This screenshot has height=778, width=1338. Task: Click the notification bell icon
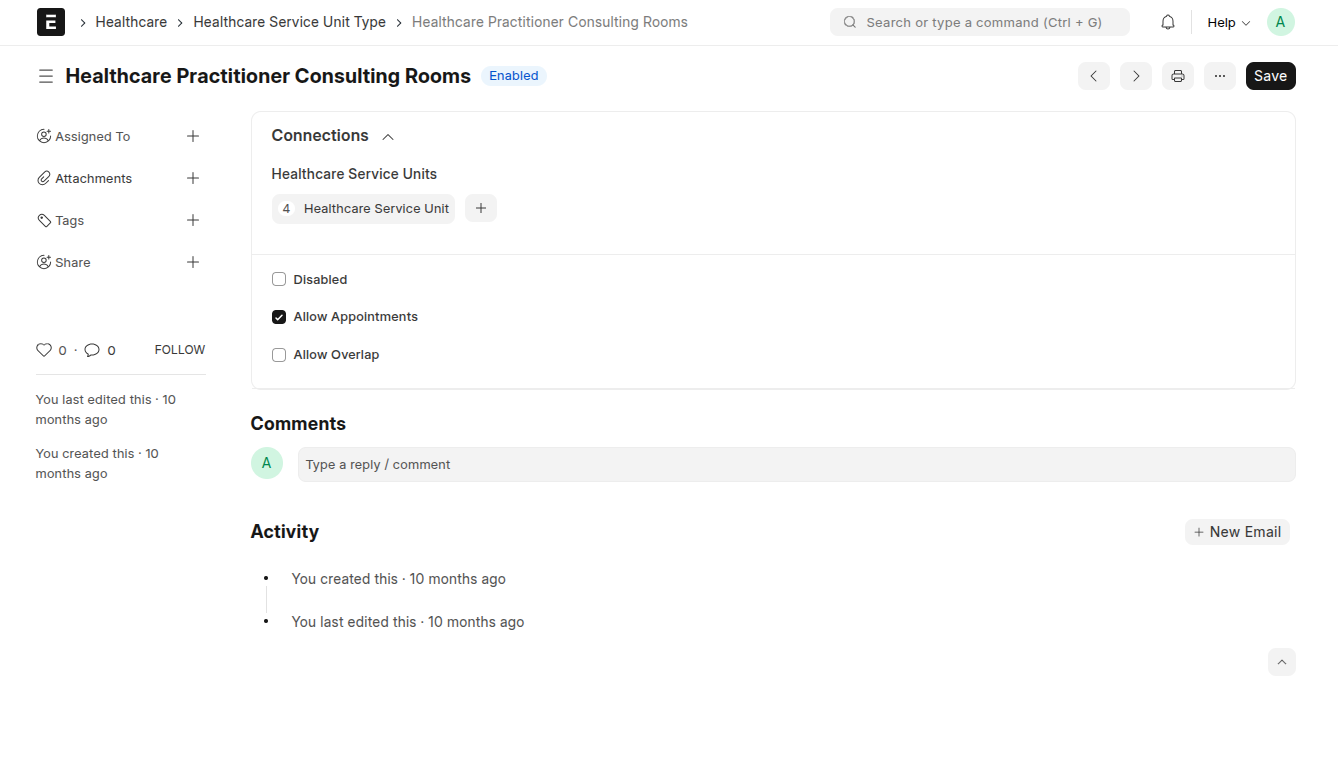pos(1168,22)
